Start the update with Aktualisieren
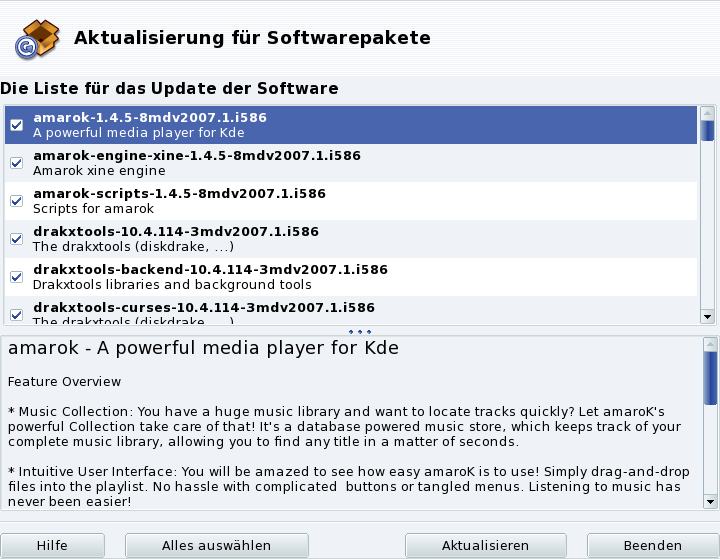720x560 pixels. click(485, 546)
